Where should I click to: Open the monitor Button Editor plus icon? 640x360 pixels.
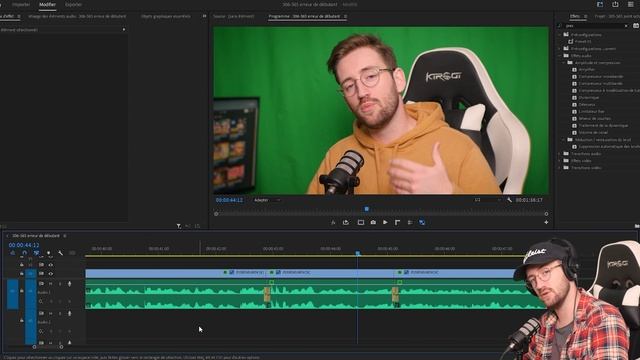pyautogui.click(x=546, y=222)
